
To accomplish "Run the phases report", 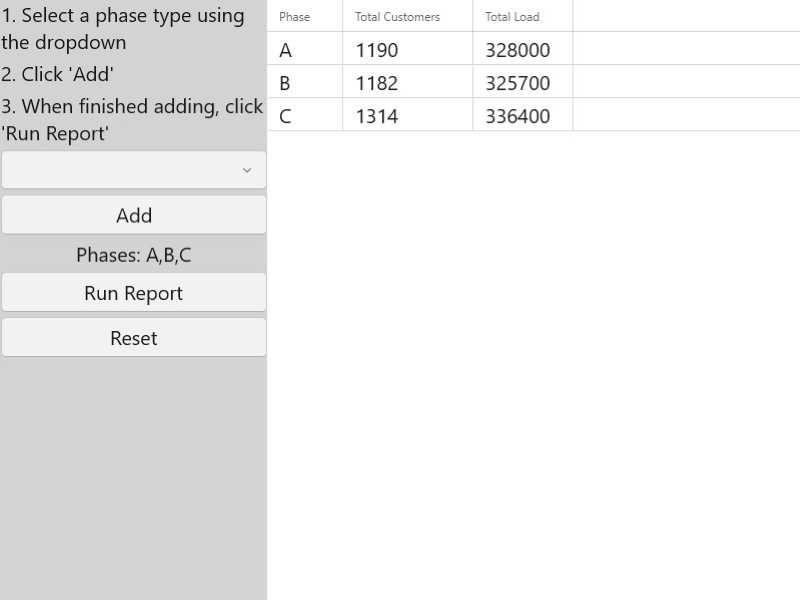I will click(133, 292).
